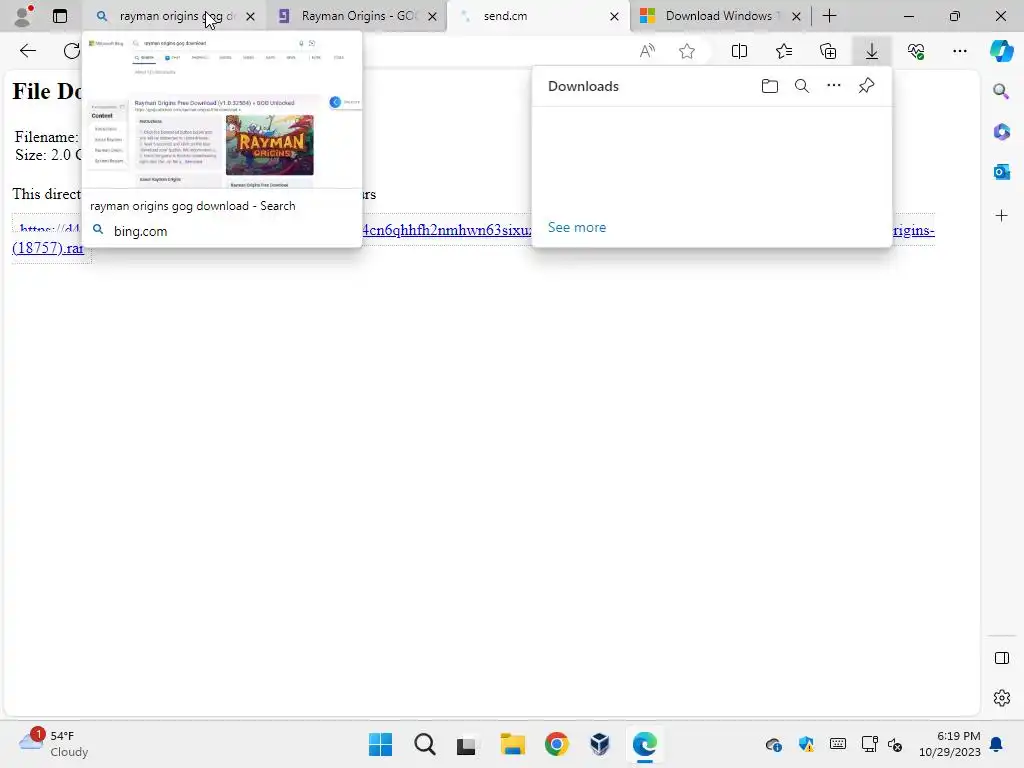Refresh the page

pyautogui.click(x=72, y=51)
